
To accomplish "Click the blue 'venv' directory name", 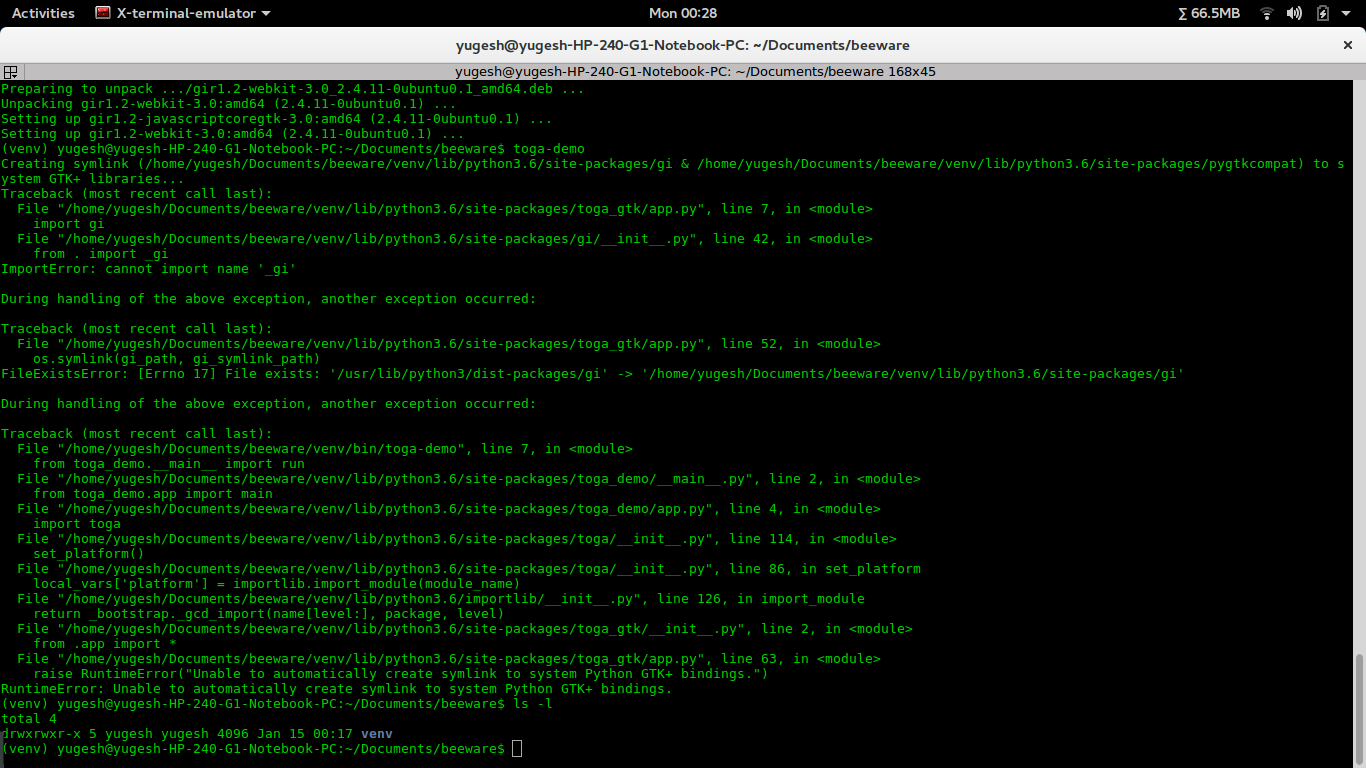I will coord(376,734).
